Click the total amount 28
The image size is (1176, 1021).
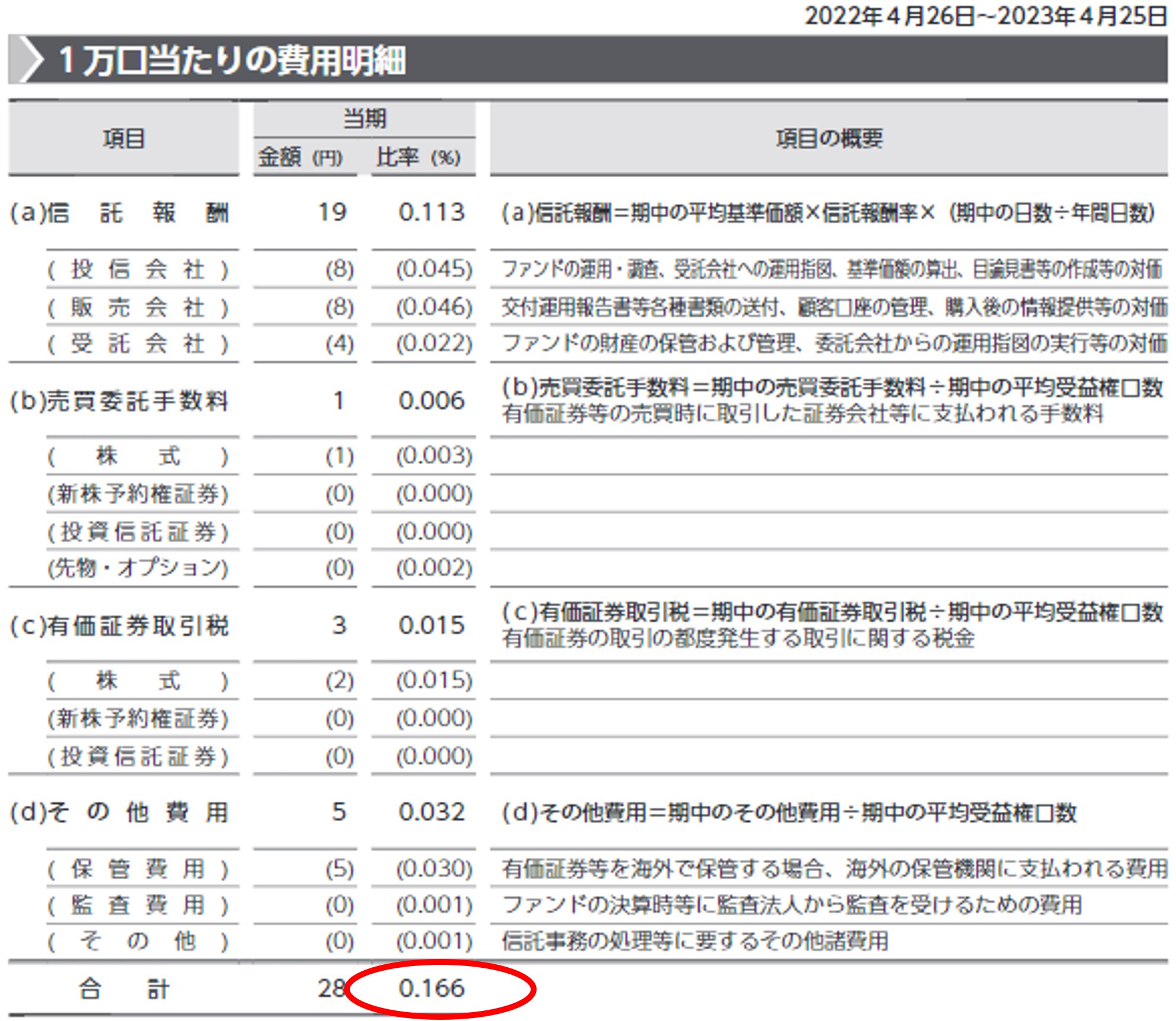click(x=332, y=988)
